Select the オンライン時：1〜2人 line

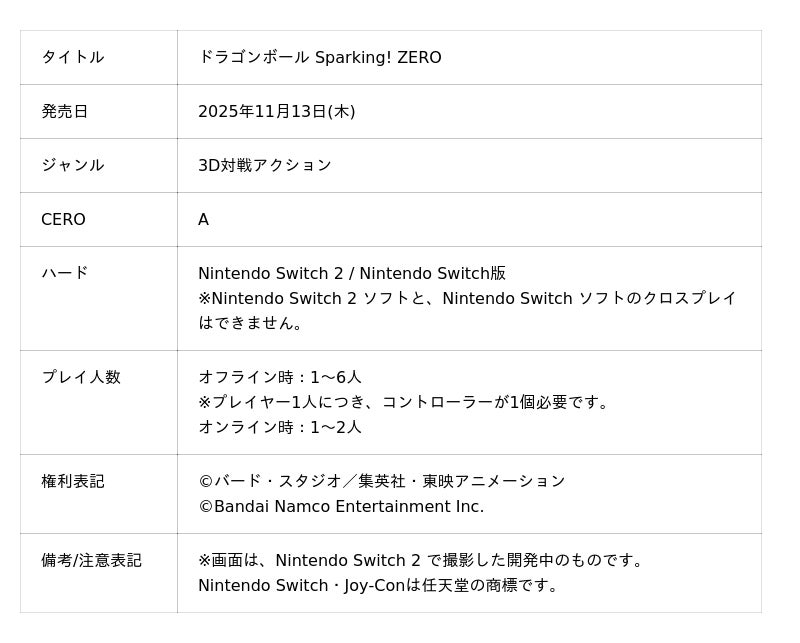click(279, 427)
